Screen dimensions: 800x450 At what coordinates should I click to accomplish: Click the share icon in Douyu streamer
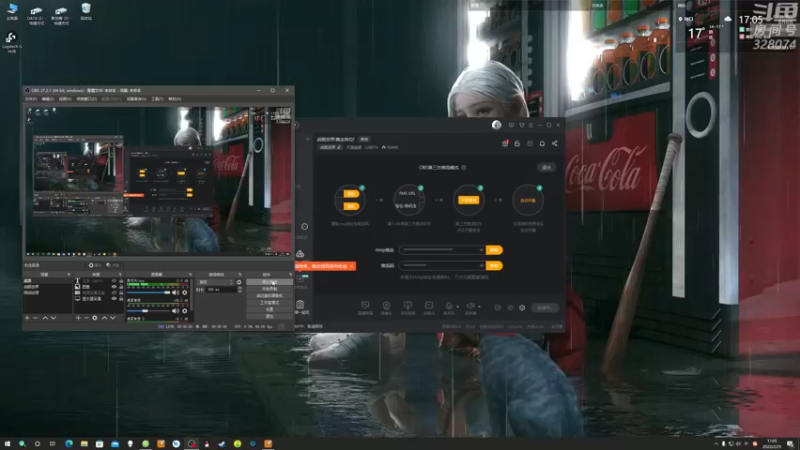coord(555,143)
